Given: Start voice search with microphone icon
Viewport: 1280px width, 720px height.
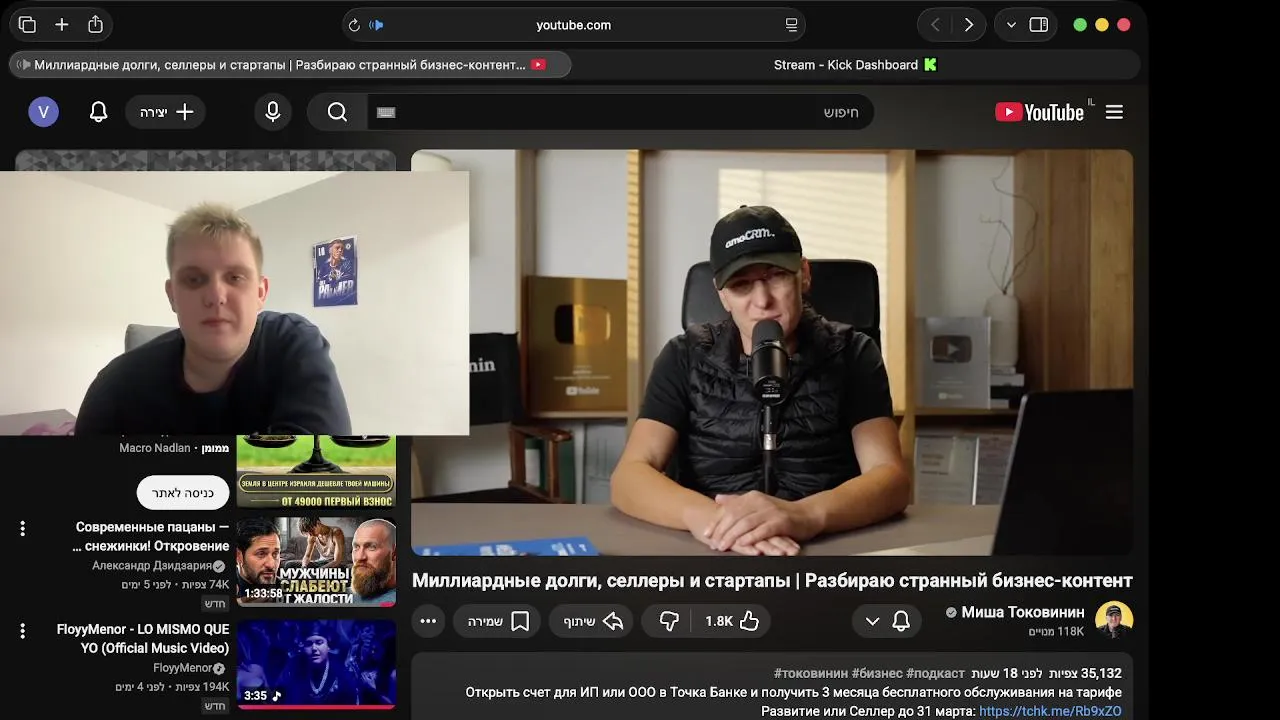Looking at the screenshot, I should (x=273, y=112).
